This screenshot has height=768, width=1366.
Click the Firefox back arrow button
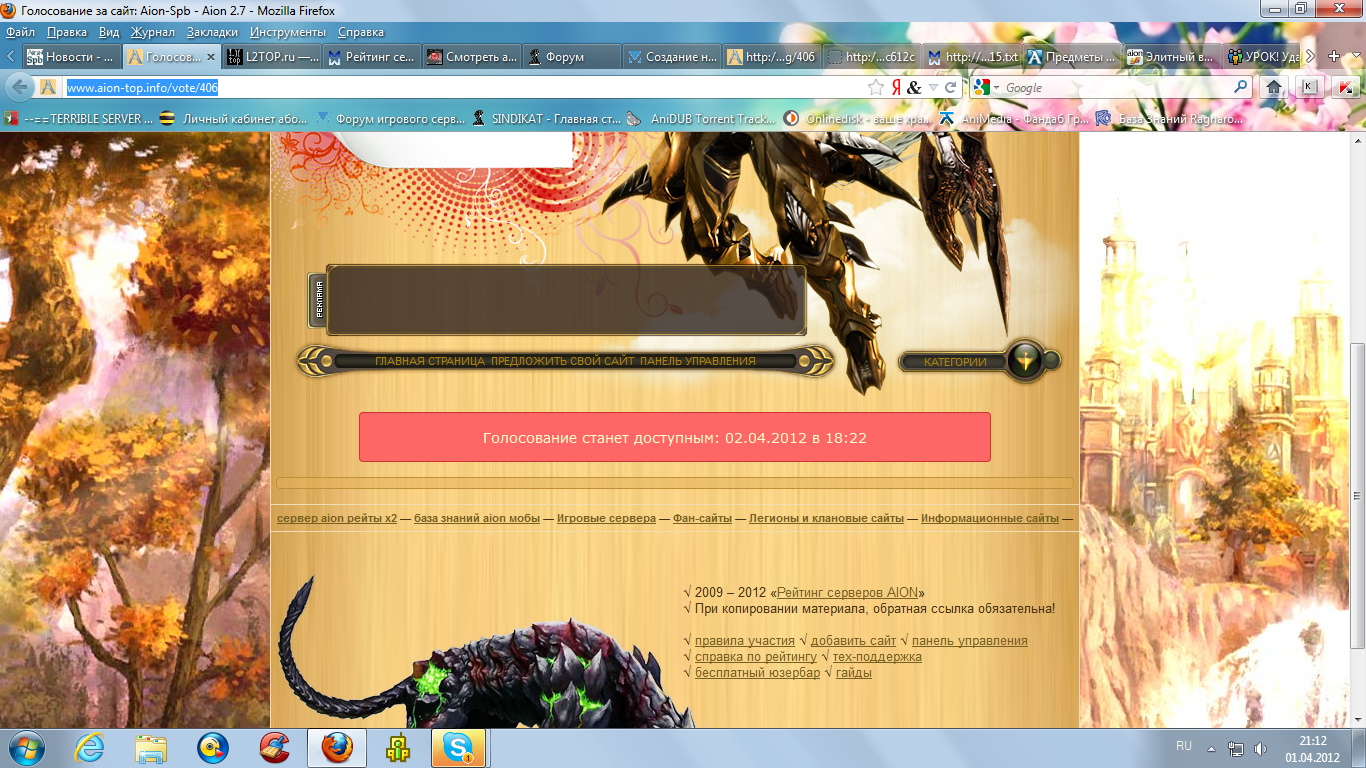point(18,87)
